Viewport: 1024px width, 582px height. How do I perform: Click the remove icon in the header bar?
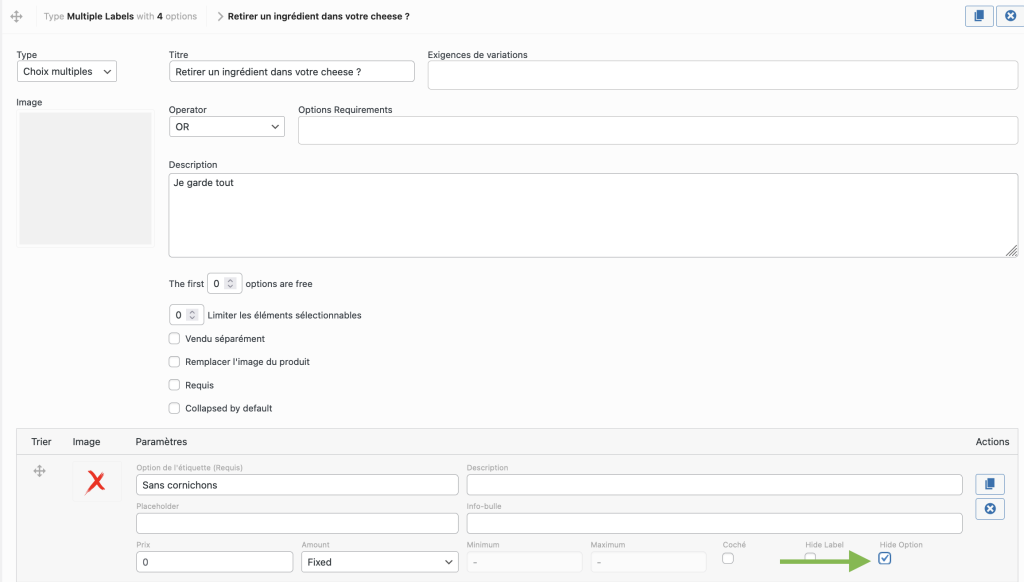click(1009, 16)
